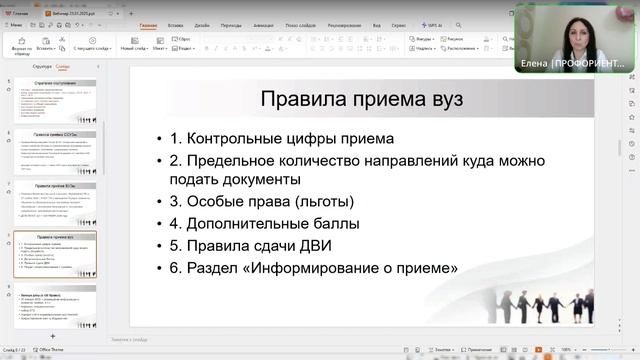Open the Анимация animation ribbon tab

click(263, 25)
